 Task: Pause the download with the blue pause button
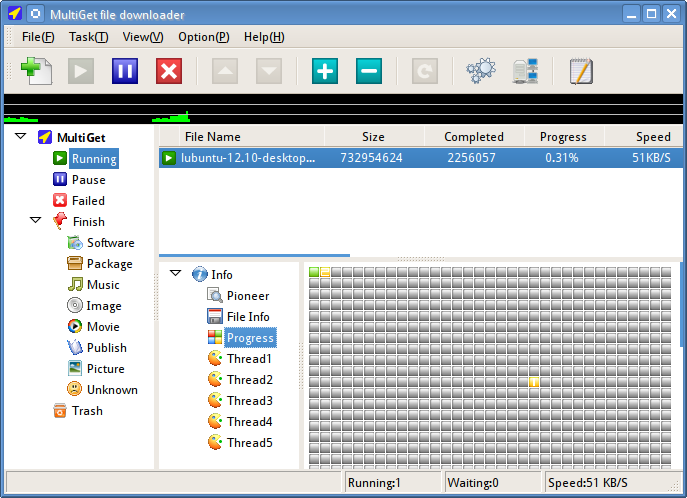(125, 71)
